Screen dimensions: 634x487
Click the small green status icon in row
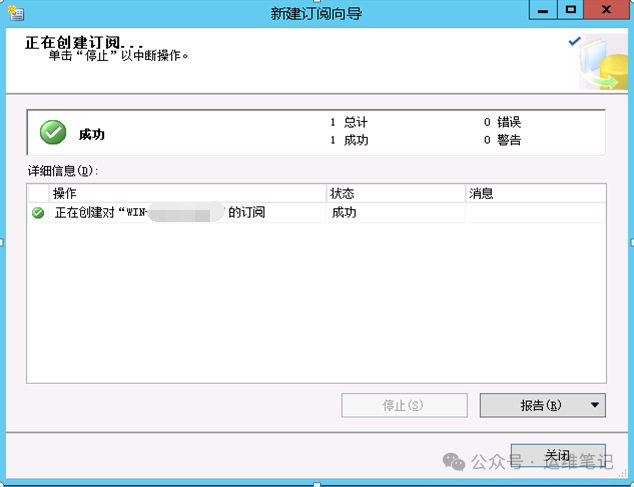(38, 213)
